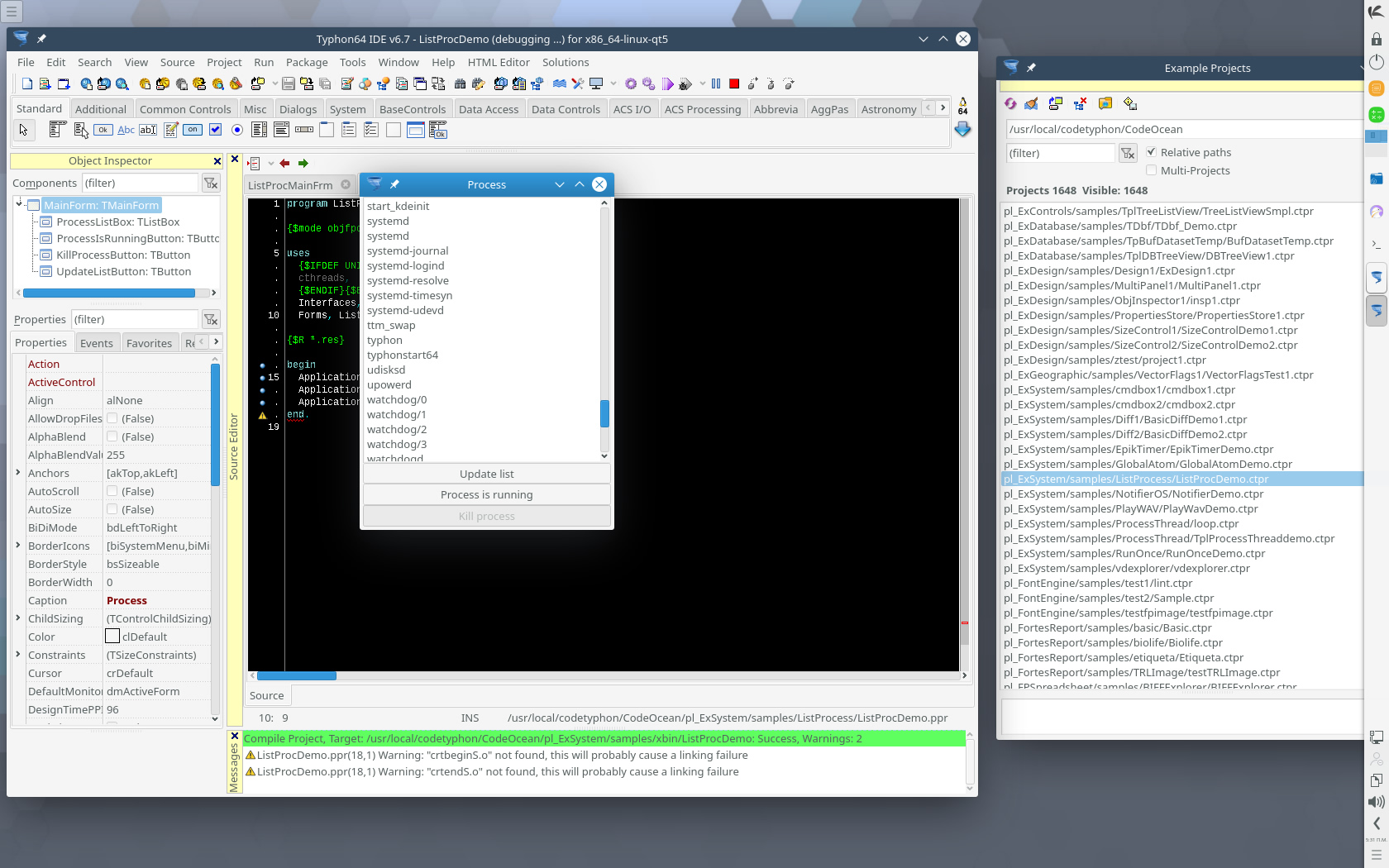1389x868 pixels.
Task: Expand the ChildSizing property
Action: tap(18, 618)
